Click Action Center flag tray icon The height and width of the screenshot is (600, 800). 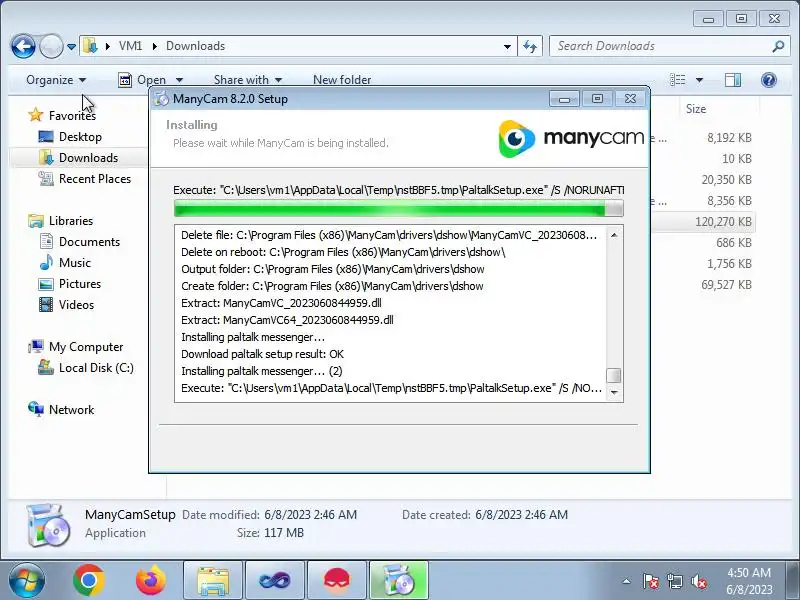tap(651, 581)
